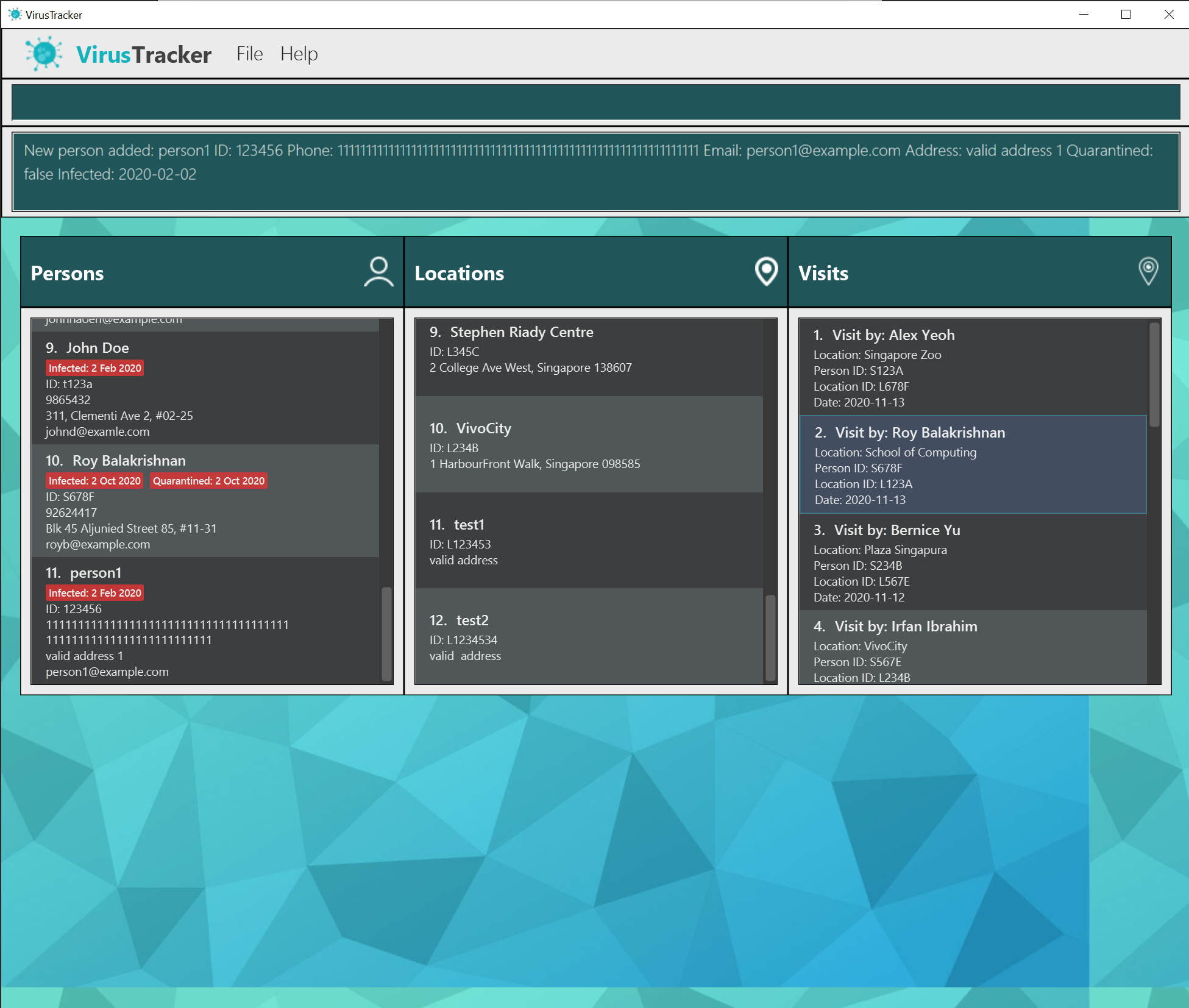Viewport: 1189px width, 1008px height.
Task: Click the person icon in Persons header
Action: tap(378, 272)
